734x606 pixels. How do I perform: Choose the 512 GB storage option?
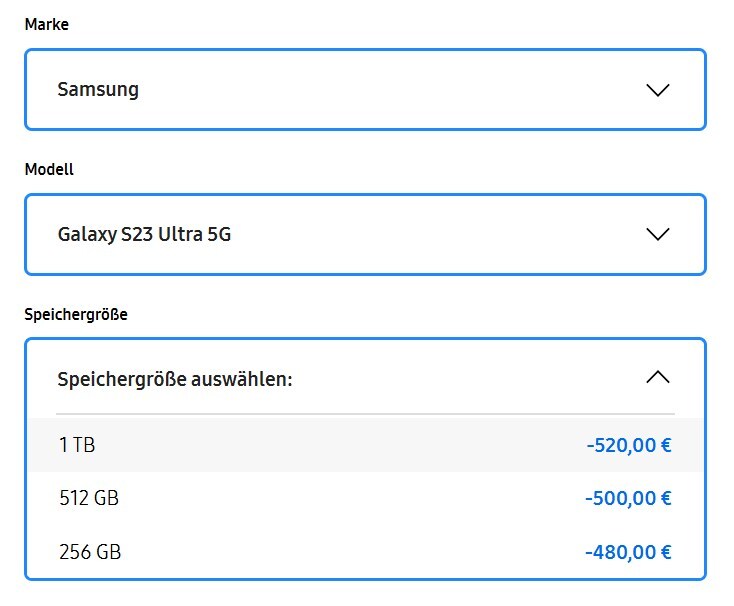tap(365, 498)
